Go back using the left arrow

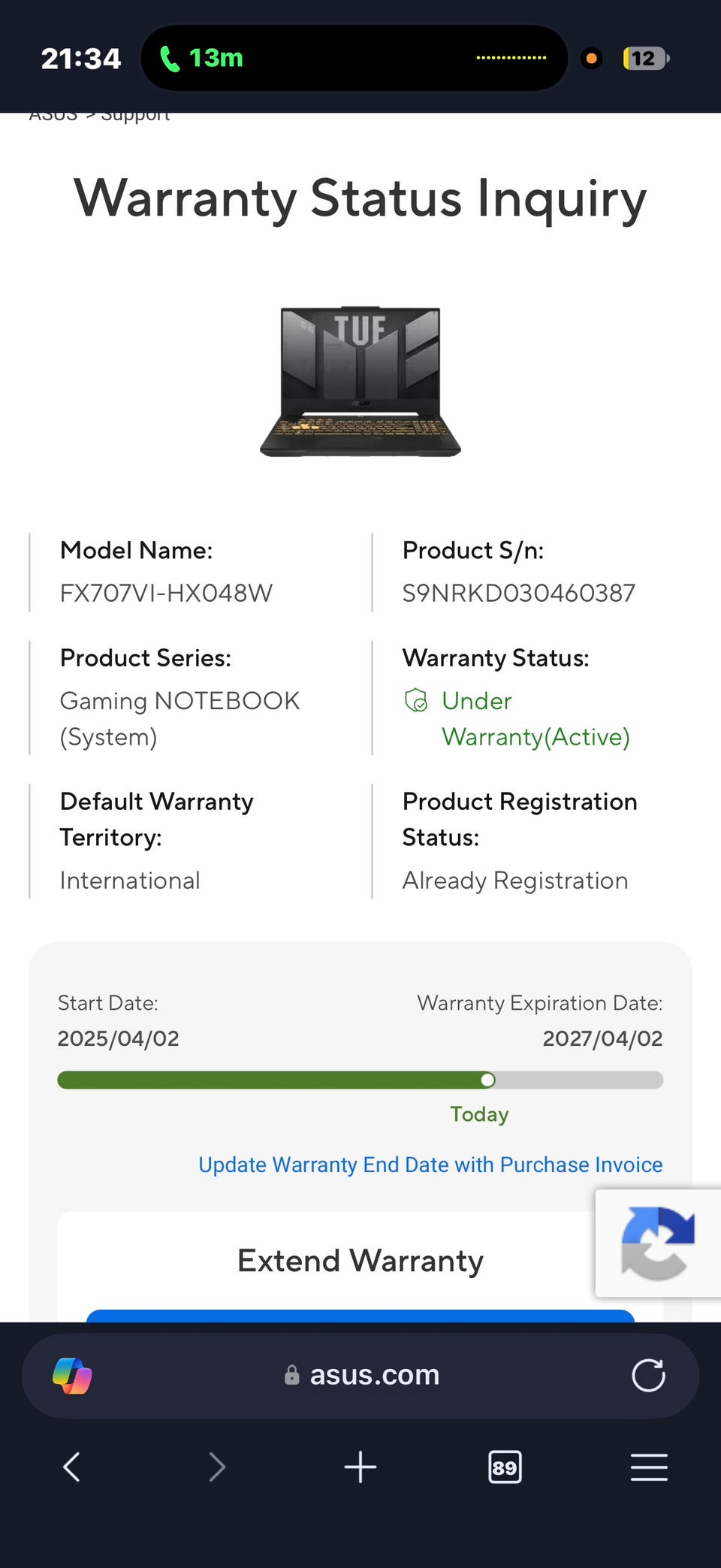71,1467
